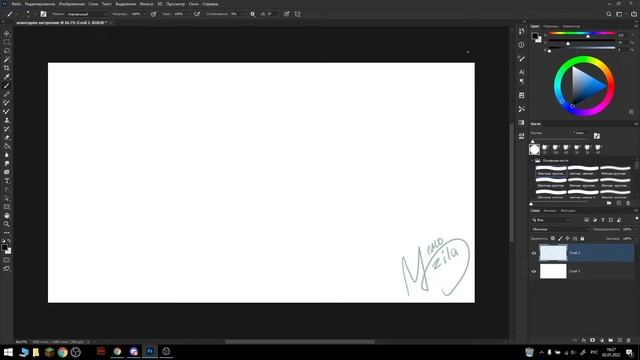The width and height of the screenshot is (640, 360).
Task: Hide the selected top layer eye icon
Action: pos(533,253)
